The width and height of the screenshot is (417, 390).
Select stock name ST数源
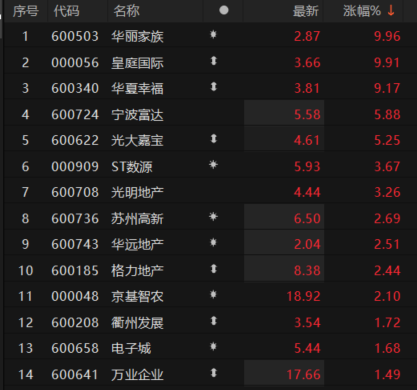pyautogui.click(x=132, y=166)
